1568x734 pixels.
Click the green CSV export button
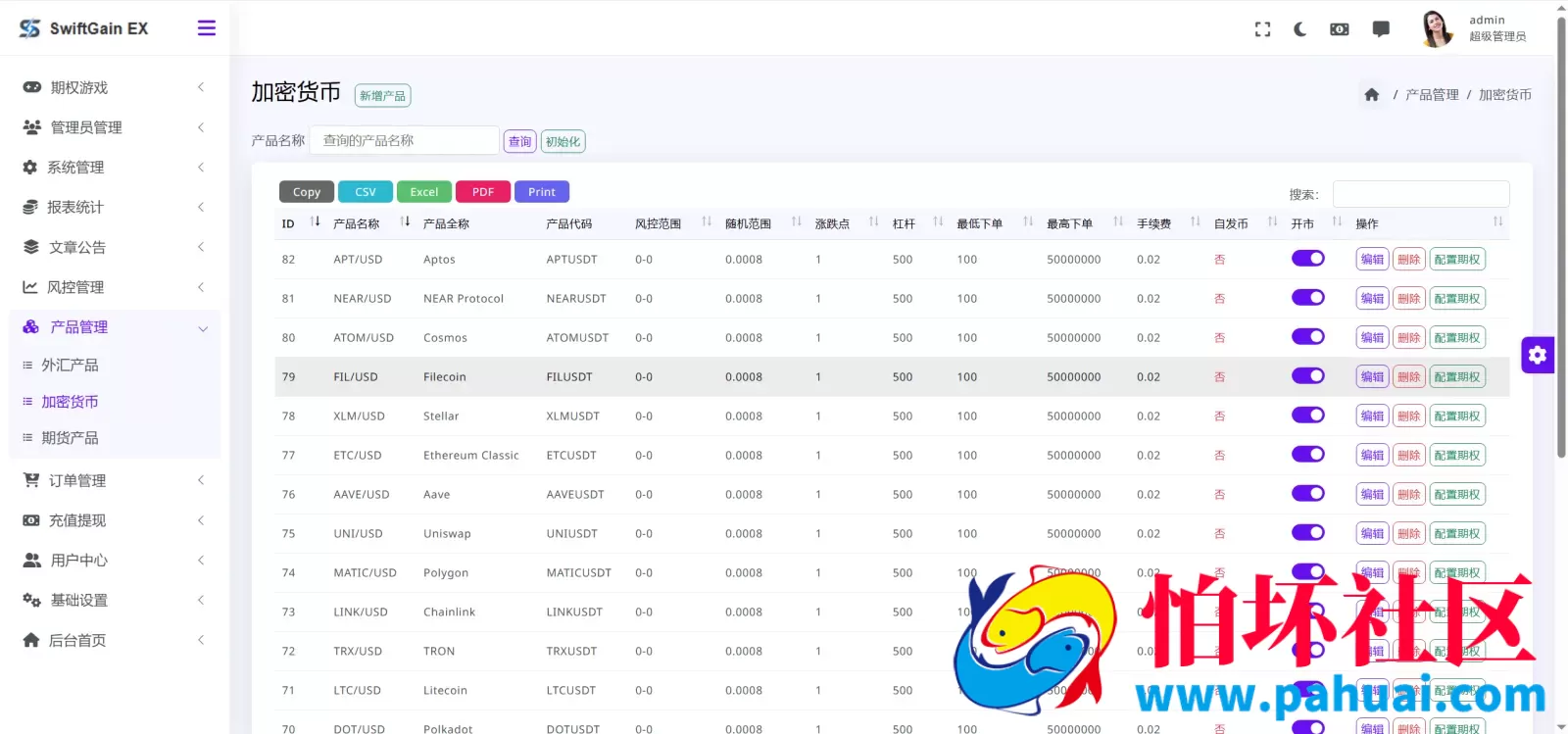coord(366,192)
